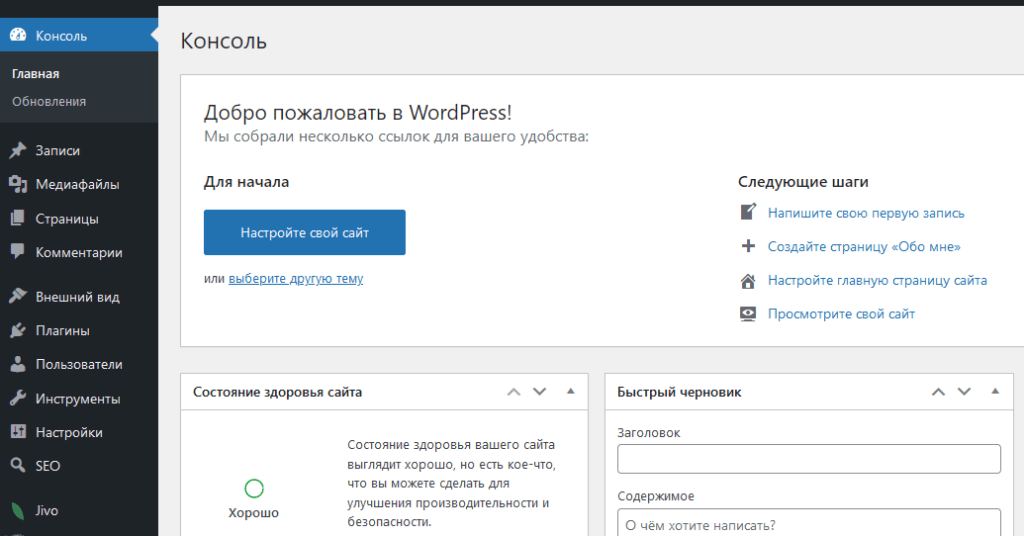The image size is (1024, 536).
Task: Click the monitor icon beside view site link
Action: coord(748,314)
